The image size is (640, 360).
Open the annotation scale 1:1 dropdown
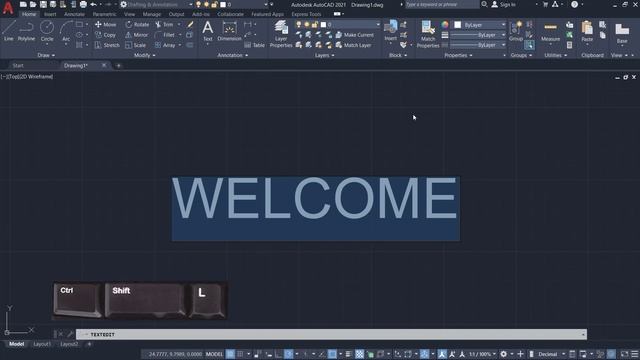pos(482,354)
